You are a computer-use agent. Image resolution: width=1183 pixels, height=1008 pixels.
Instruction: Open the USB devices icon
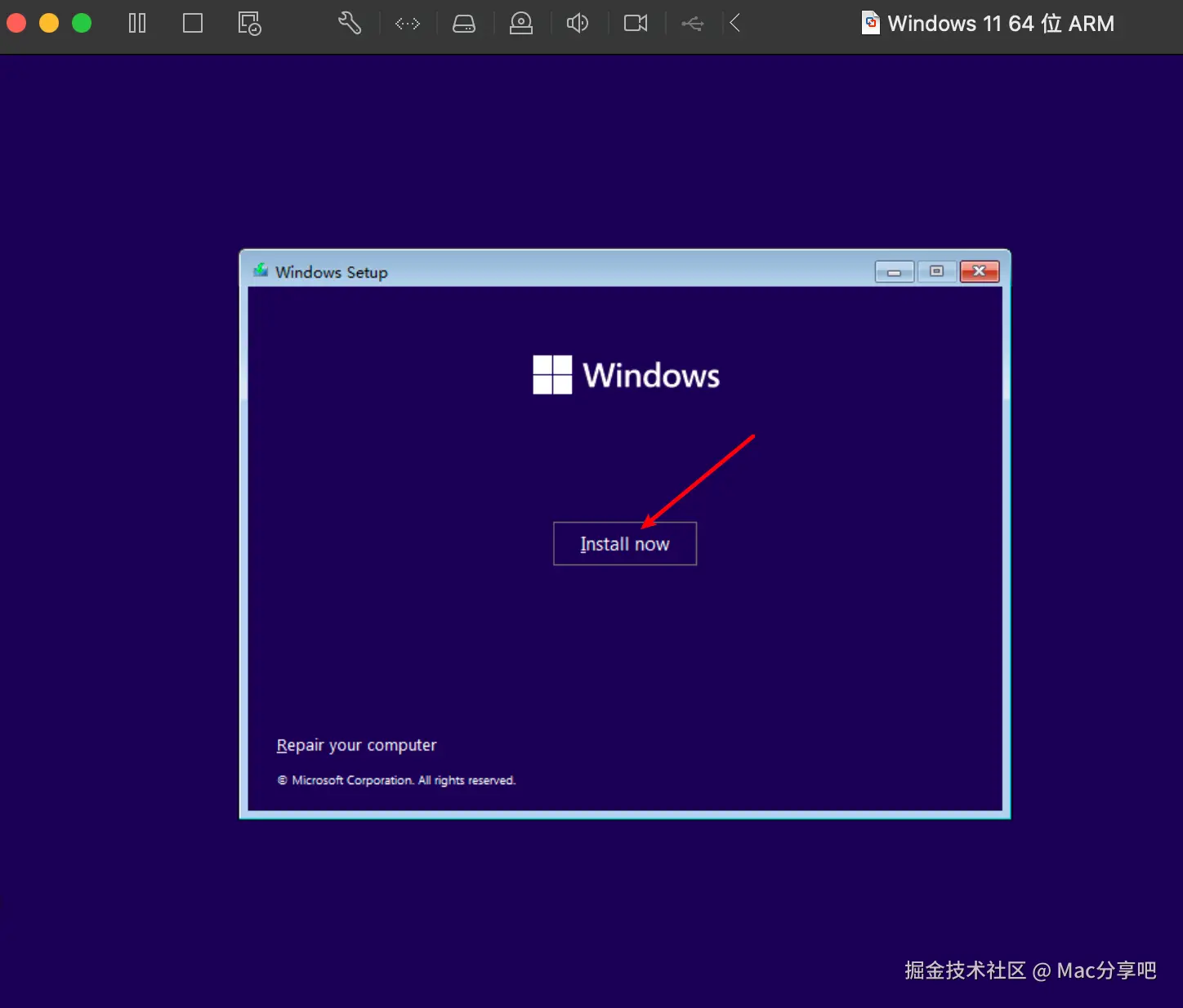(693, 24)
